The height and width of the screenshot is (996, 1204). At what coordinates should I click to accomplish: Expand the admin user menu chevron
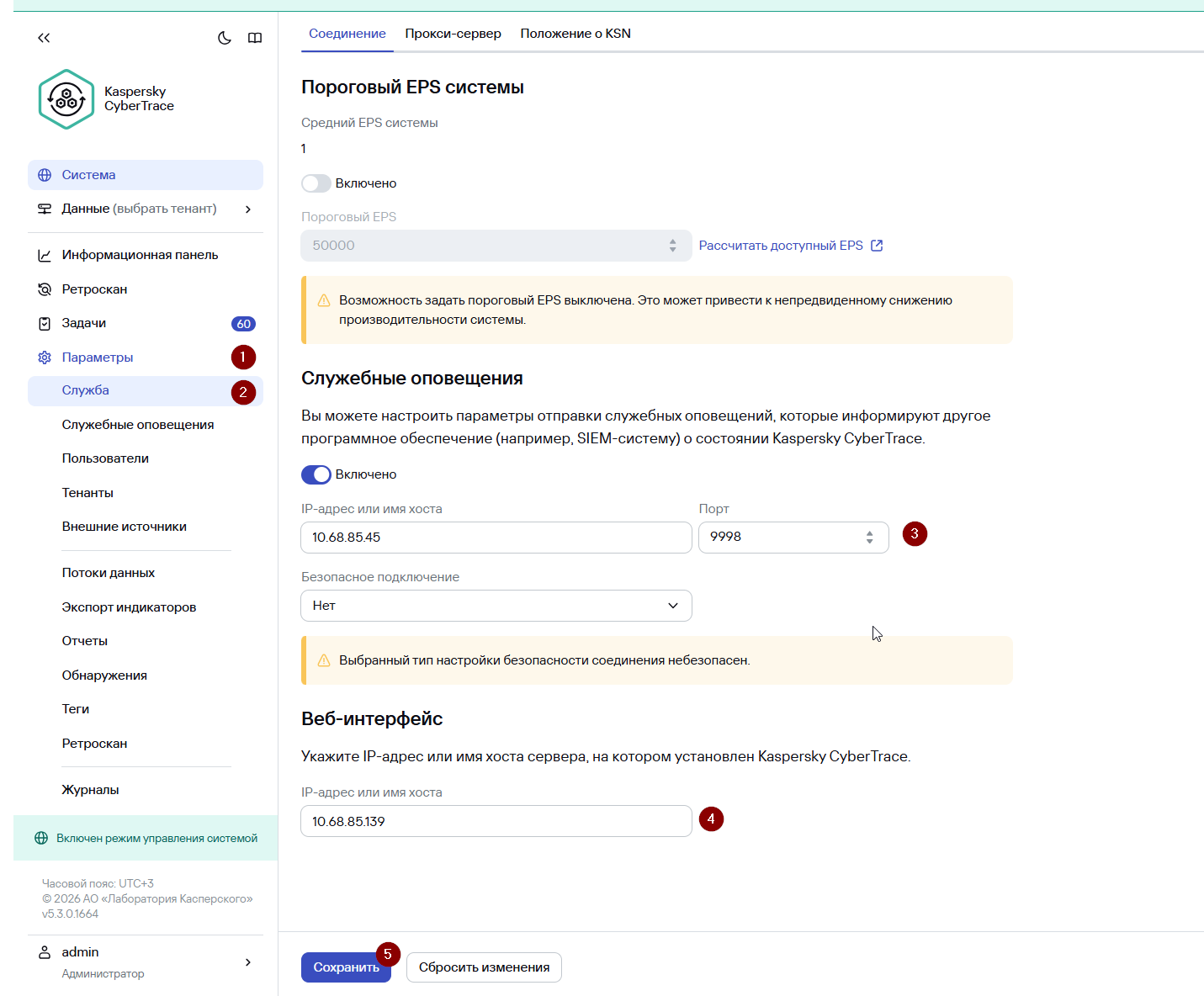tap(248, 962)
